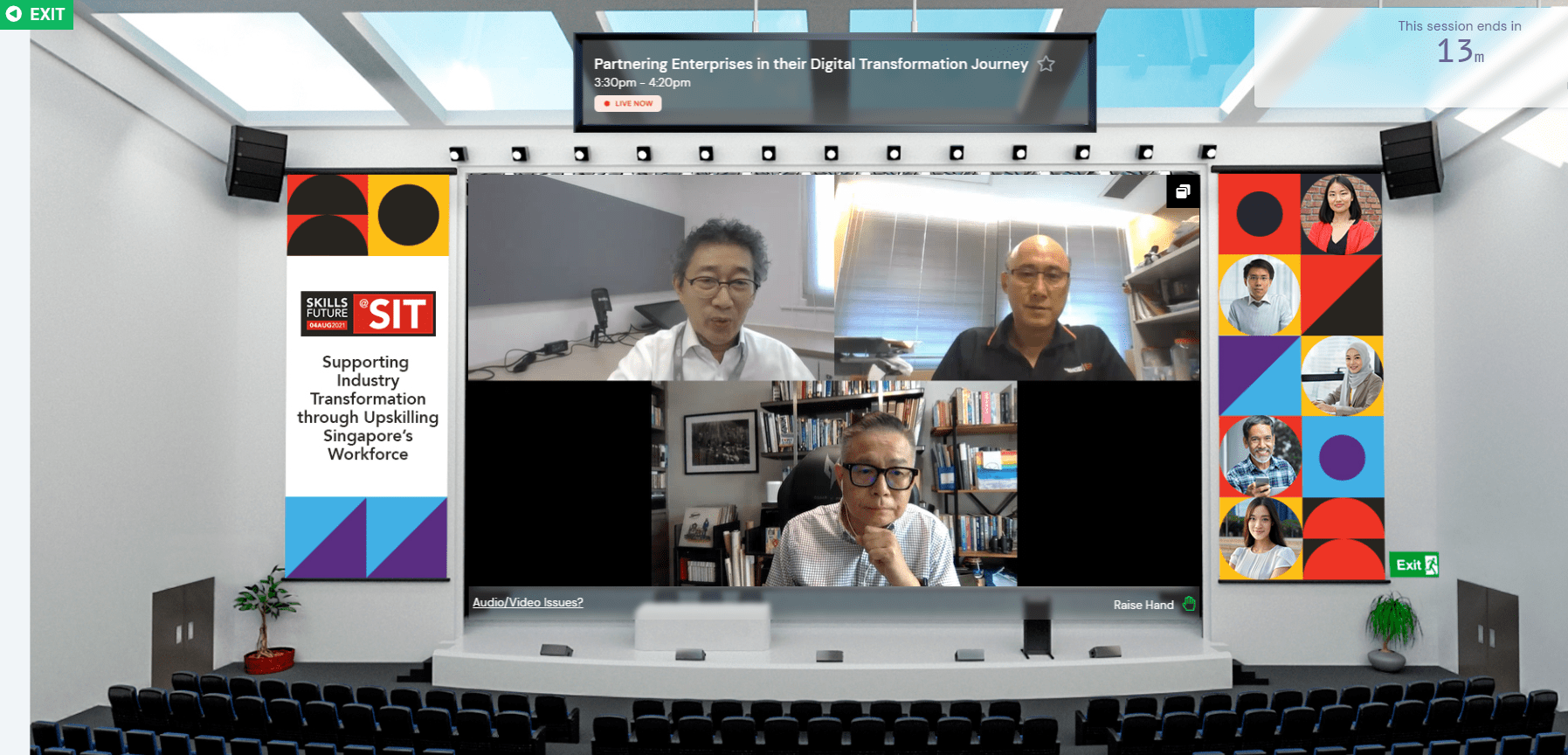Click the SkillsFuture @ SIT logo
The image size is (1568, 755).
(368, 314)
